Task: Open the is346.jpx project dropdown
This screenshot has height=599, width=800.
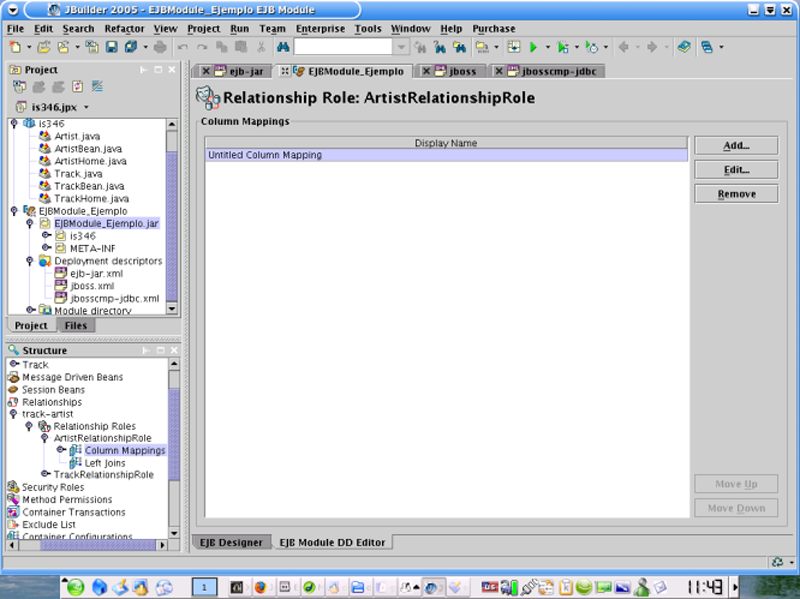Action: pyautogui.click(x=86, y=107)
